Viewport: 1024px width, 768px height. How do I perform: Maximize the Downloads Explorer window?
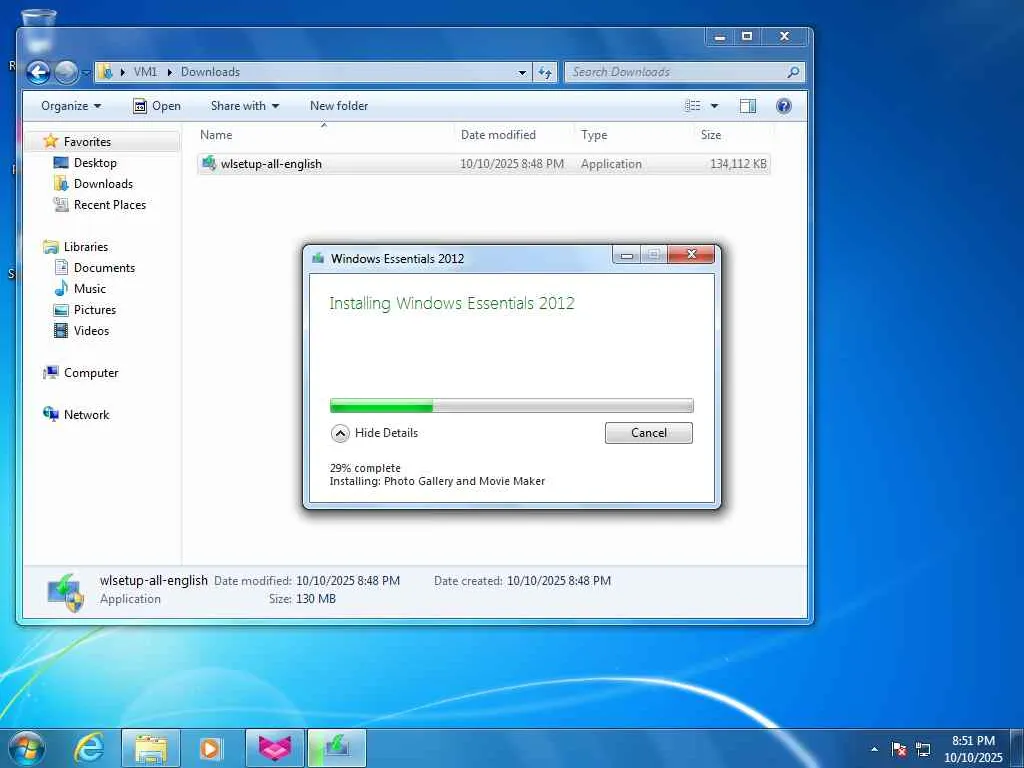point(746,37)
